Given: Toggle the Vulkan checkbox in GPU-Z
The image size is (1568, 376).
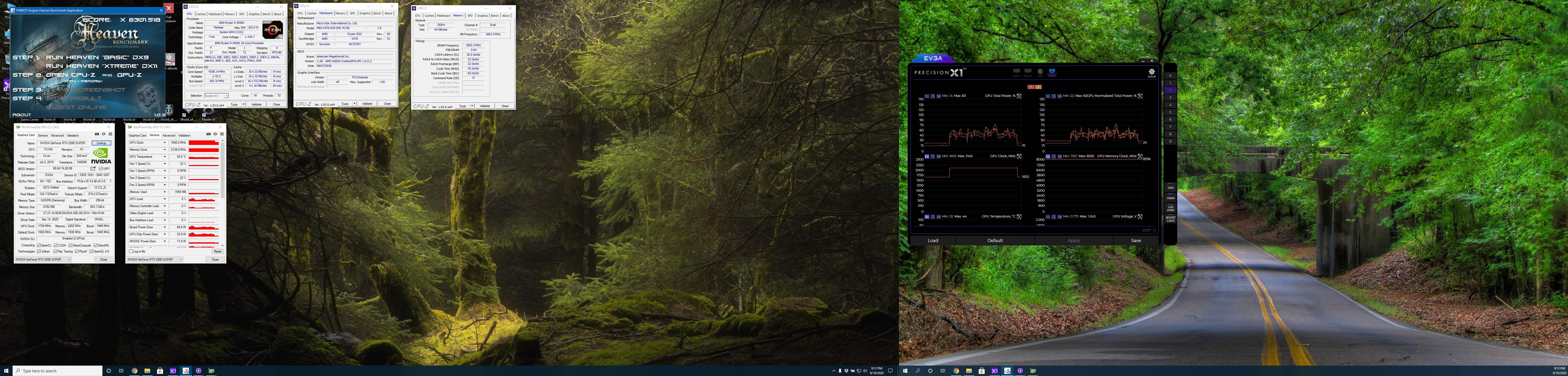Looking at the screenshot, I should [39, 251].
